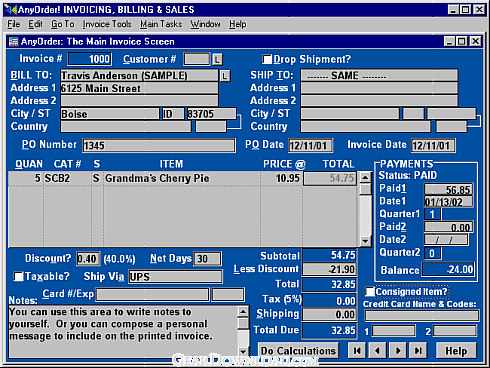Open the Help menu
490x368 pixels.
pos(238,24)
